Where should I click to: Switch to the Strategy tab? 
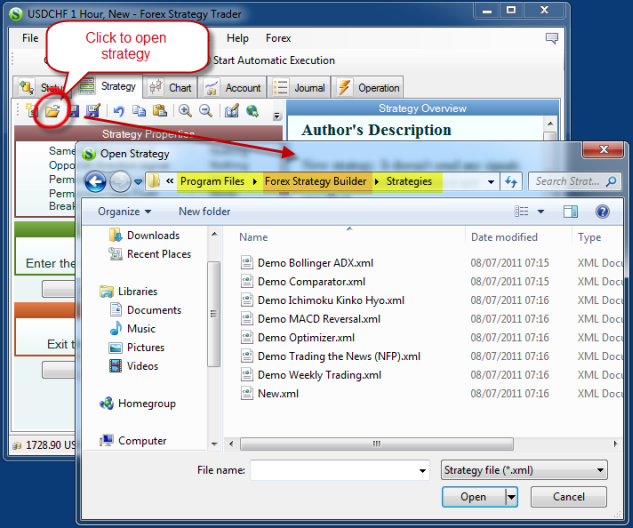(x=109, y=86)
